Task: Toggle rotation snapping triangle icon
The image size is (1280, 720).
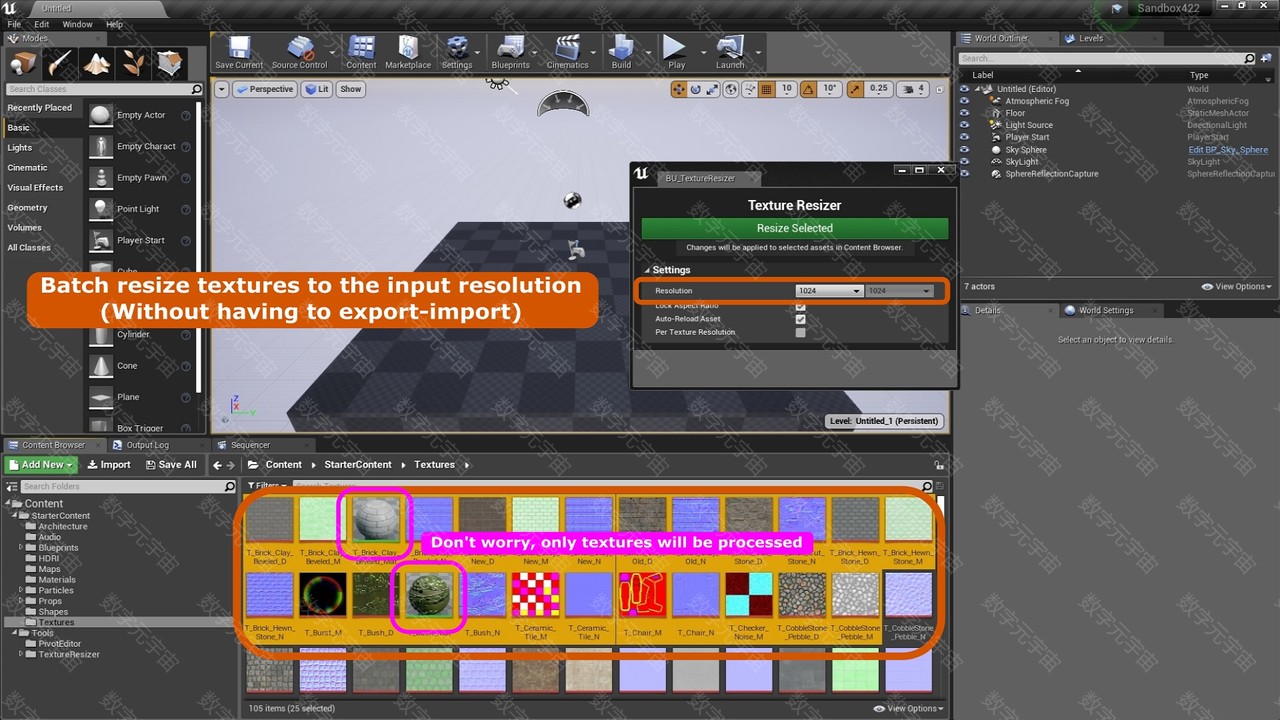Action: [x=809, y=89]
